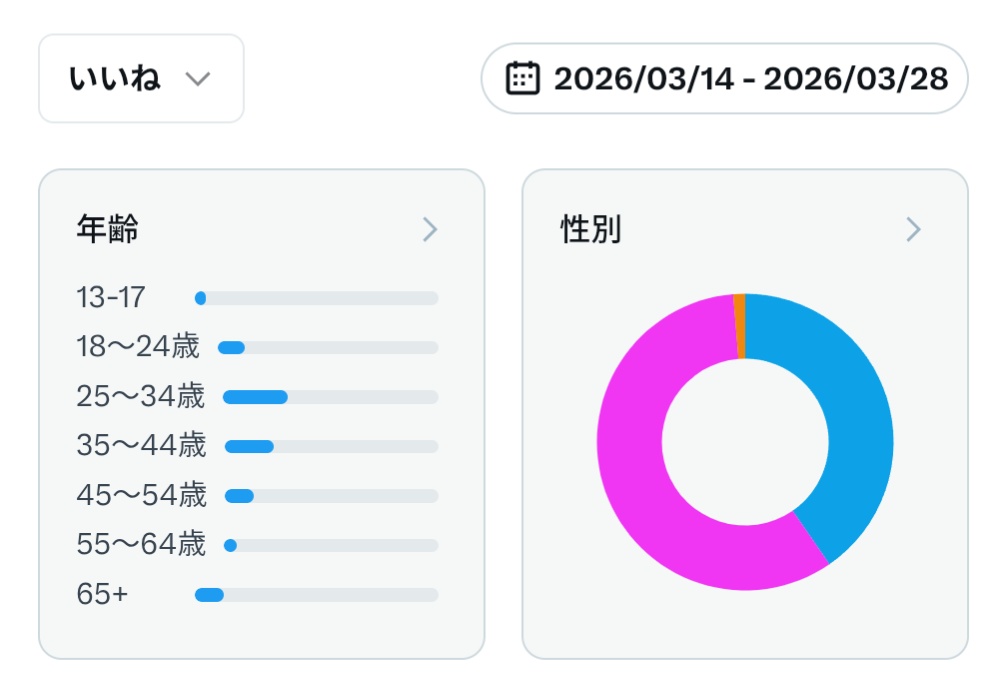Click the 18〜24歳 age bar
The height and width of the screenshot is (692, 1004).
point(328,348)
